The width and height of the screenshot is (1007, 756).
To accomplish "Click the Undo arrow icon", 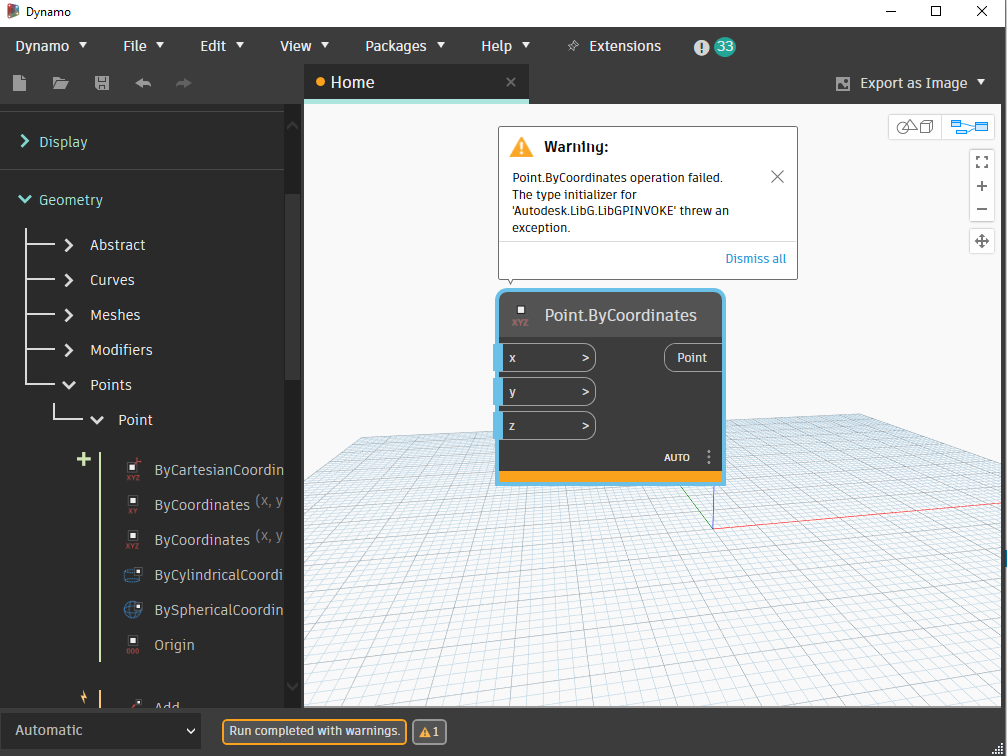I will coord(143,84).
